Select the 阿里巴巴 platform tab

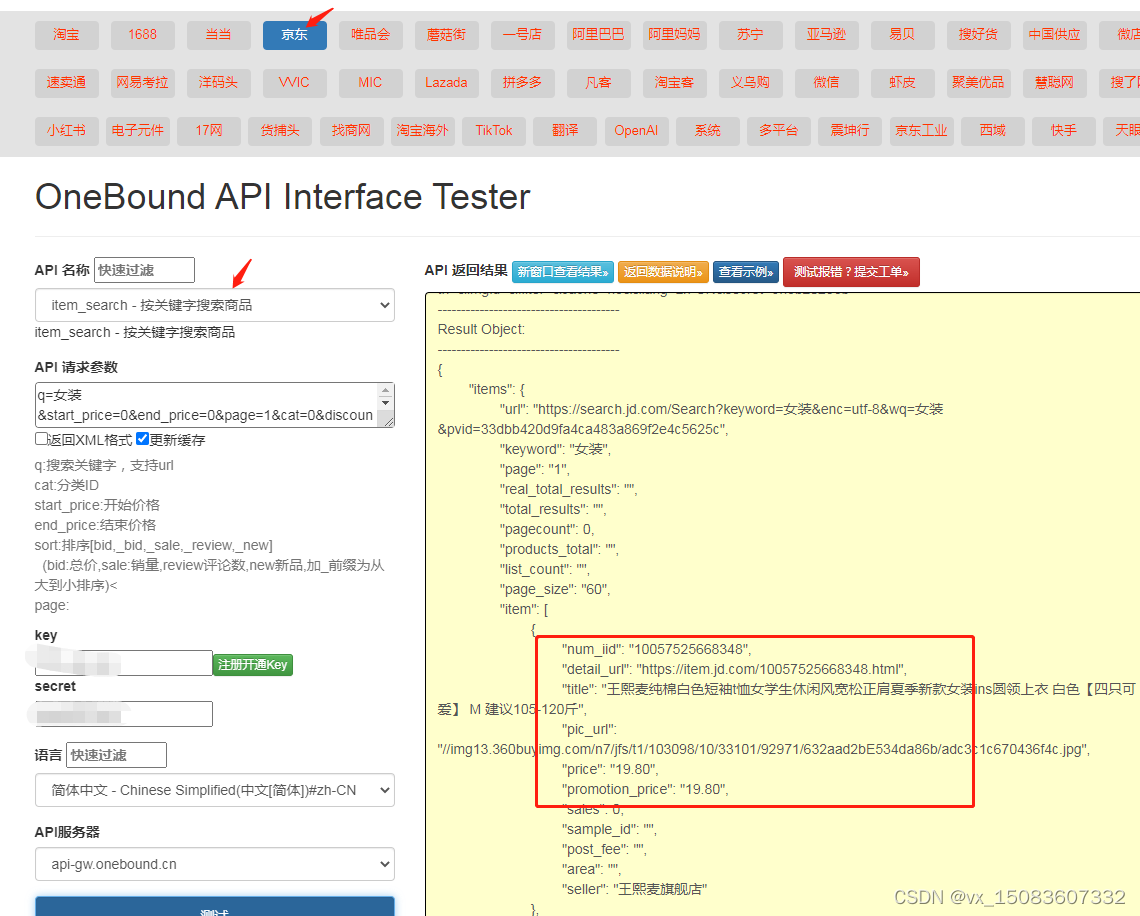[x=598, y=35]
